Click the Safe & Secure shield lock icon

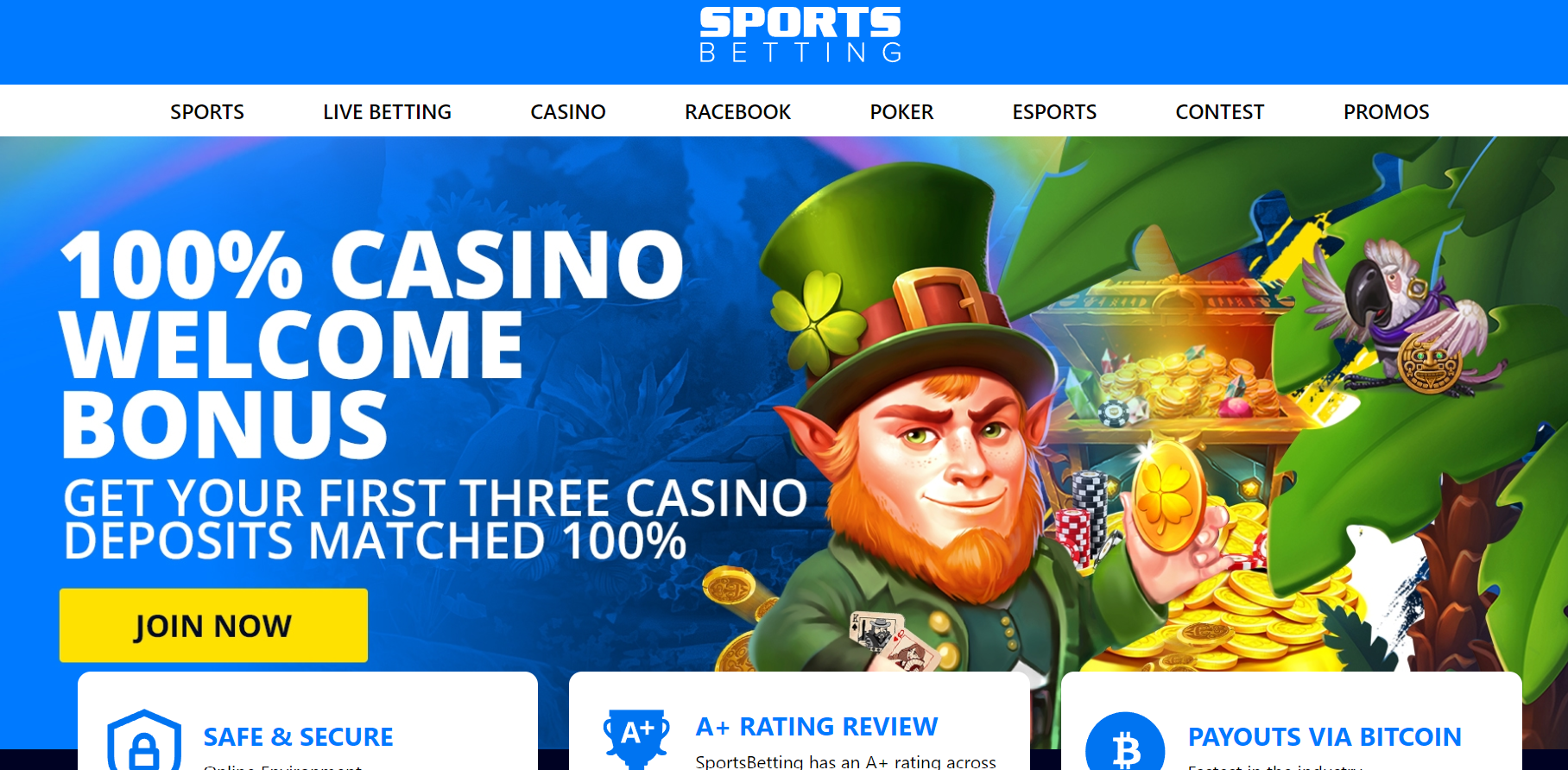(144, 740)
